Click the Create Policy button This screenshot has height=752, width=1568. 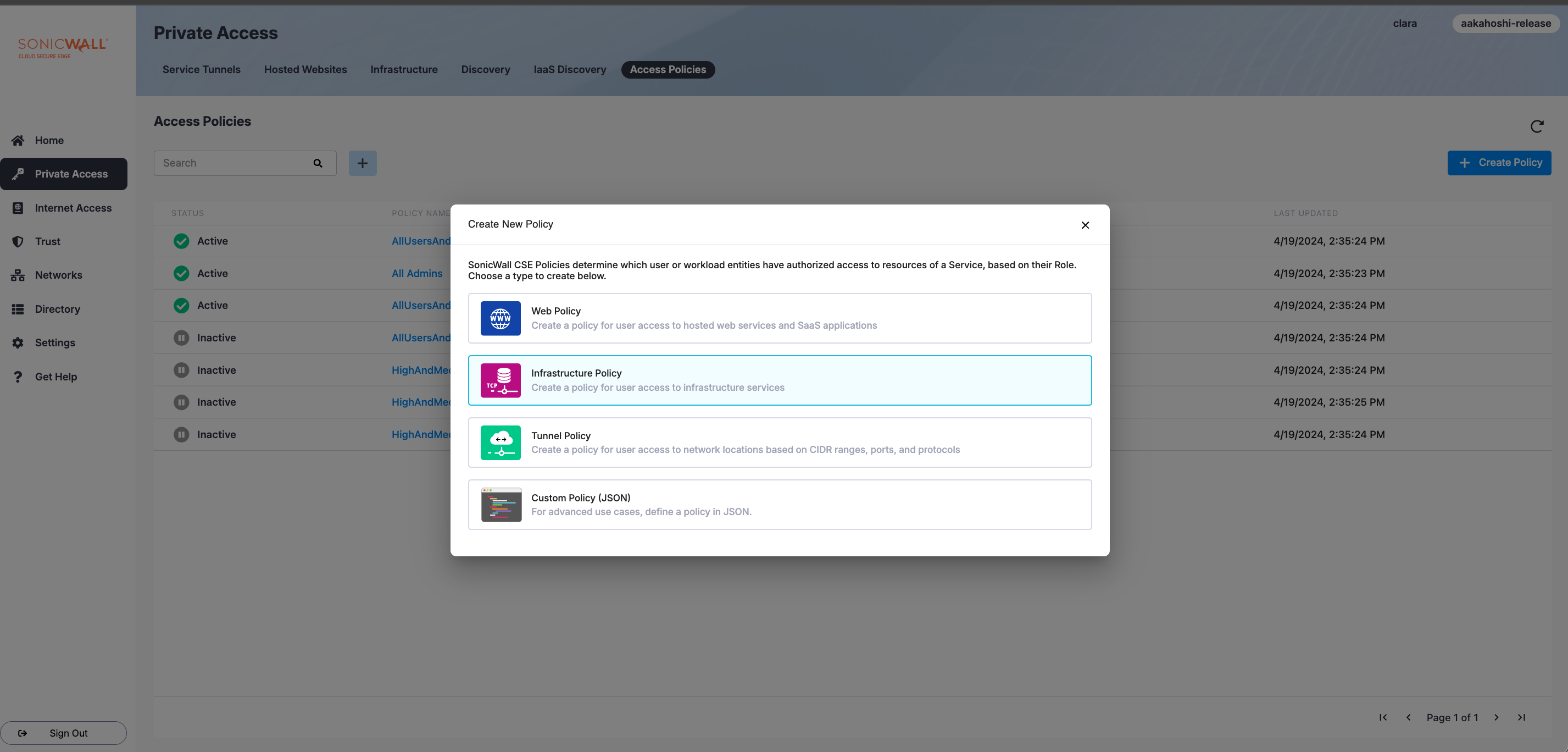(1499, 163)
